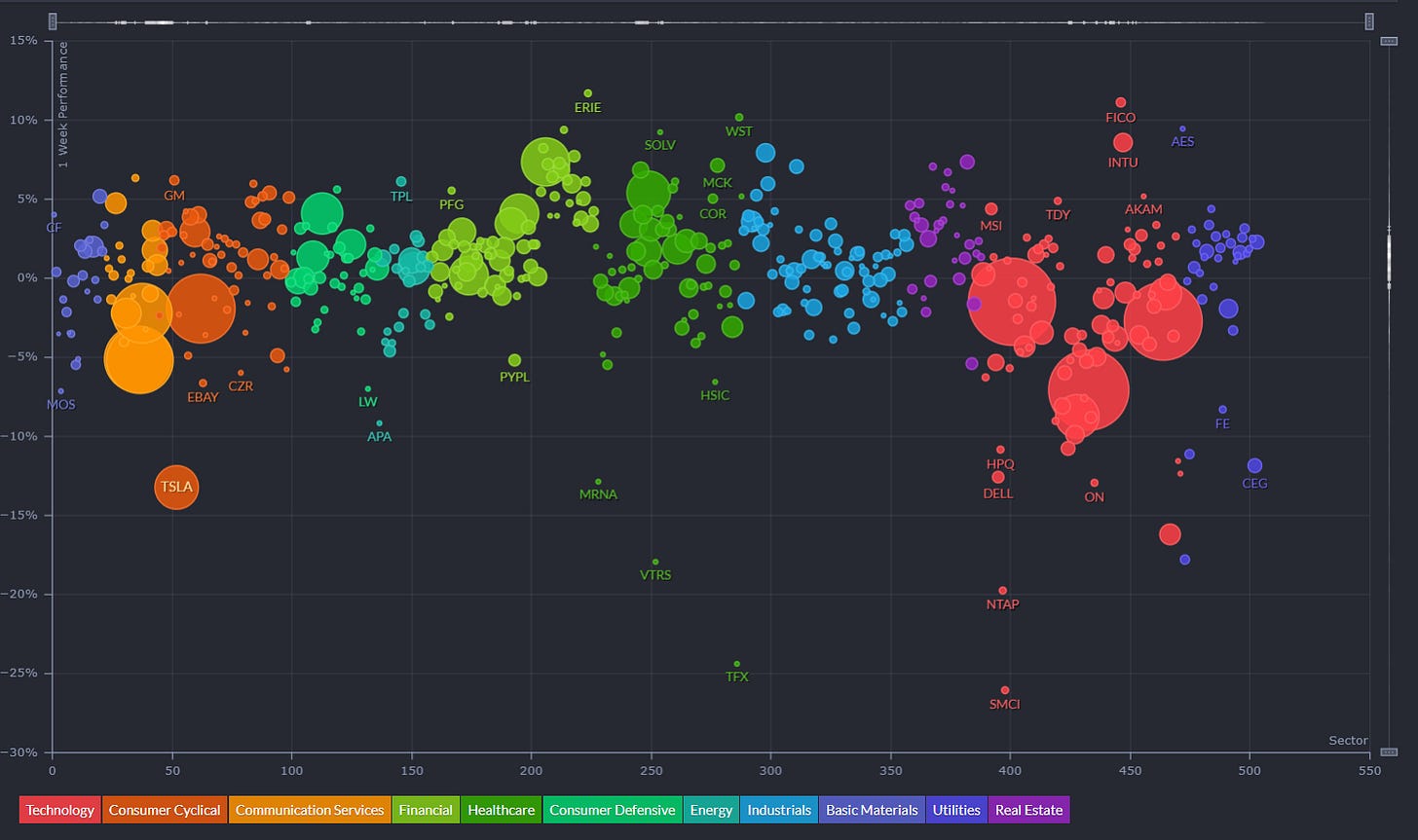Toggle the Financial sector legend item
The width and height of the screenshot is (1418, 840).
point(426,810)
